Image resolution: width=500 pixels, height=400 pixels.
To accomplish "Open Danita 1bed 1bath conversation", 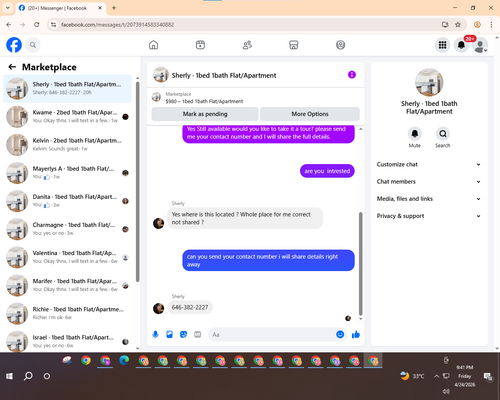I will pos(67,201).
